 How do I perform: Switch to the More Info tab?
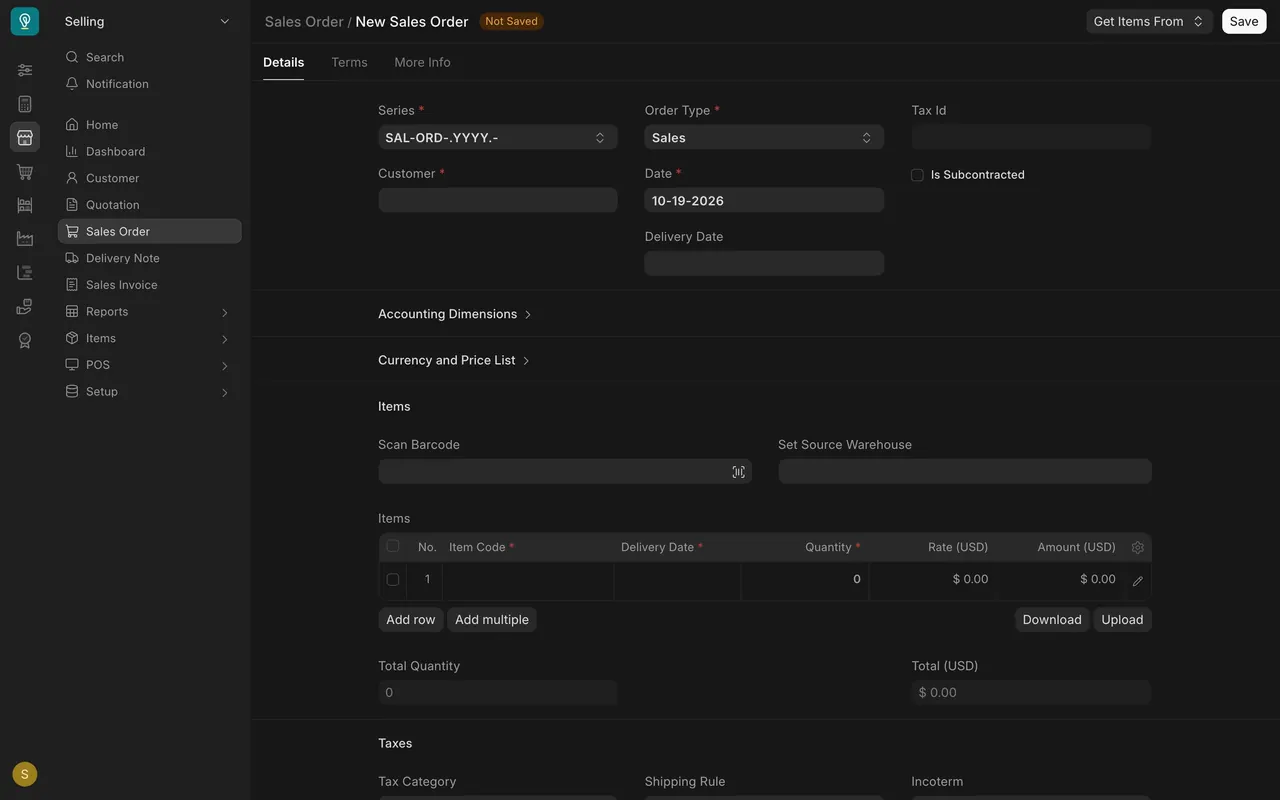click(422, 62)
